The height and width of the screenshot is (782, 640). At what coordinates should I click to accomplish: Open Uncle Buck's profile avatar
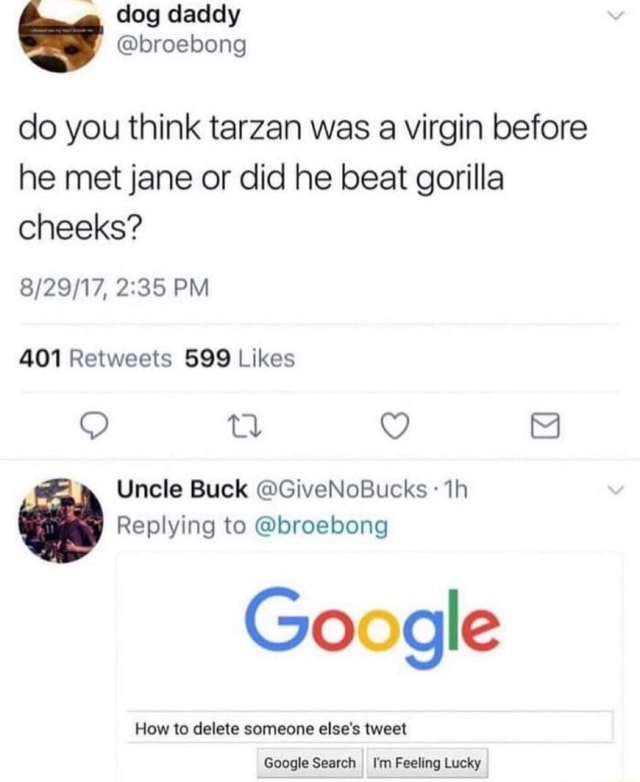[61, 521]
